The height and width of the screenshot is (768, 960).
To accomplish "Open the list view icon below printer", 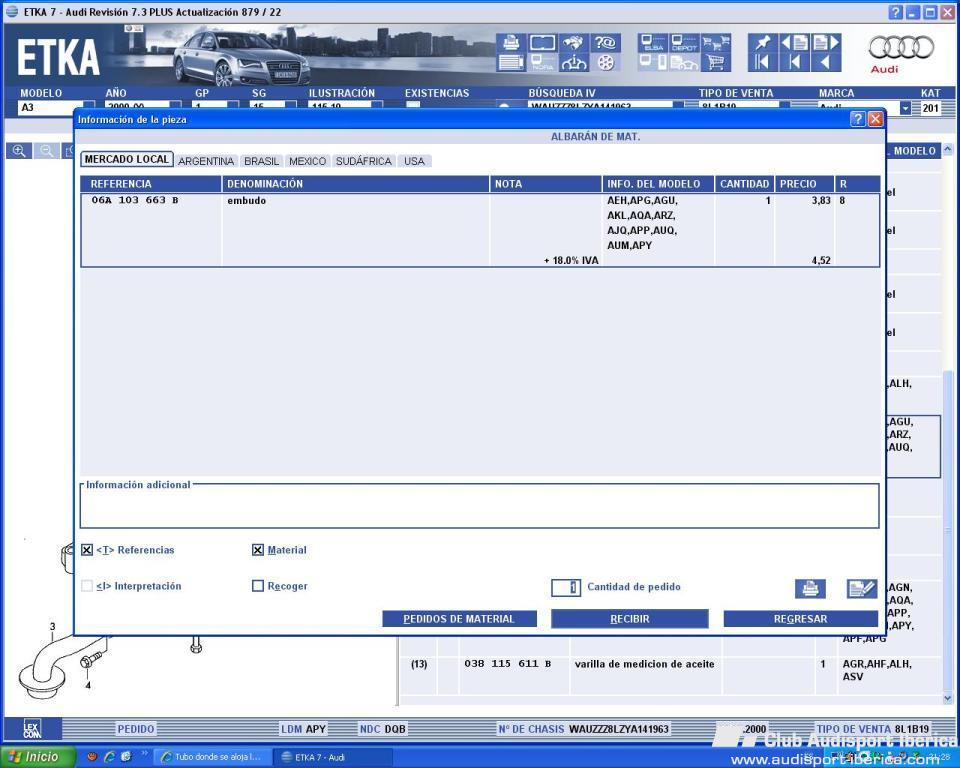I will 511,62.
